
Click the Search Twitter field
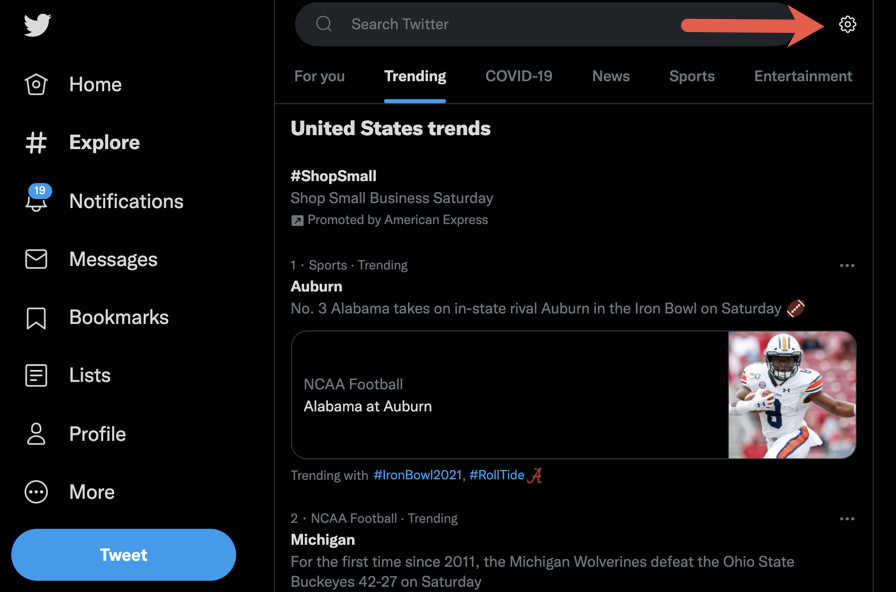click(x=500, y=24)
